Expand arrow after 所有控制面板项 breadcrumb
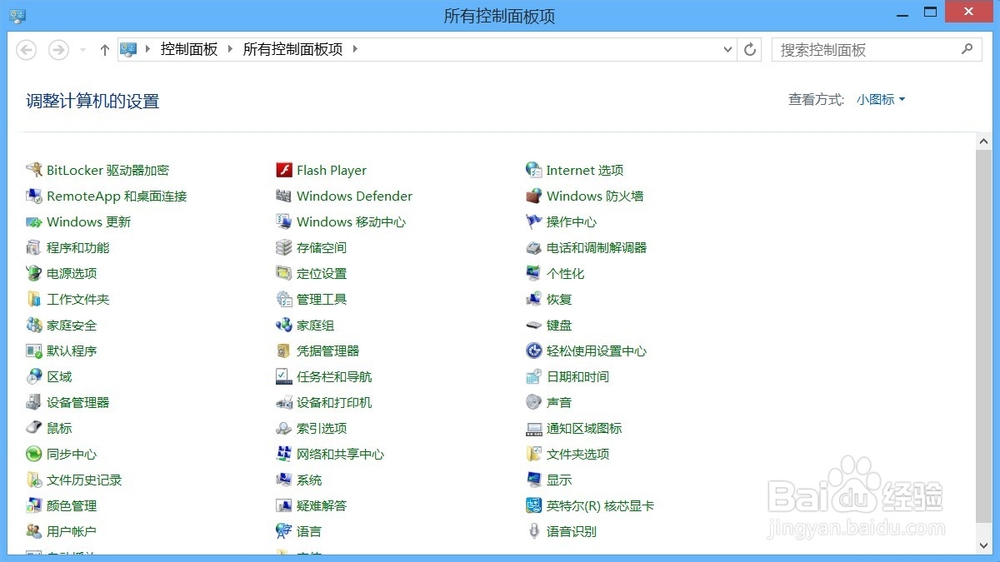1000x562 pixels. [355, 49]
